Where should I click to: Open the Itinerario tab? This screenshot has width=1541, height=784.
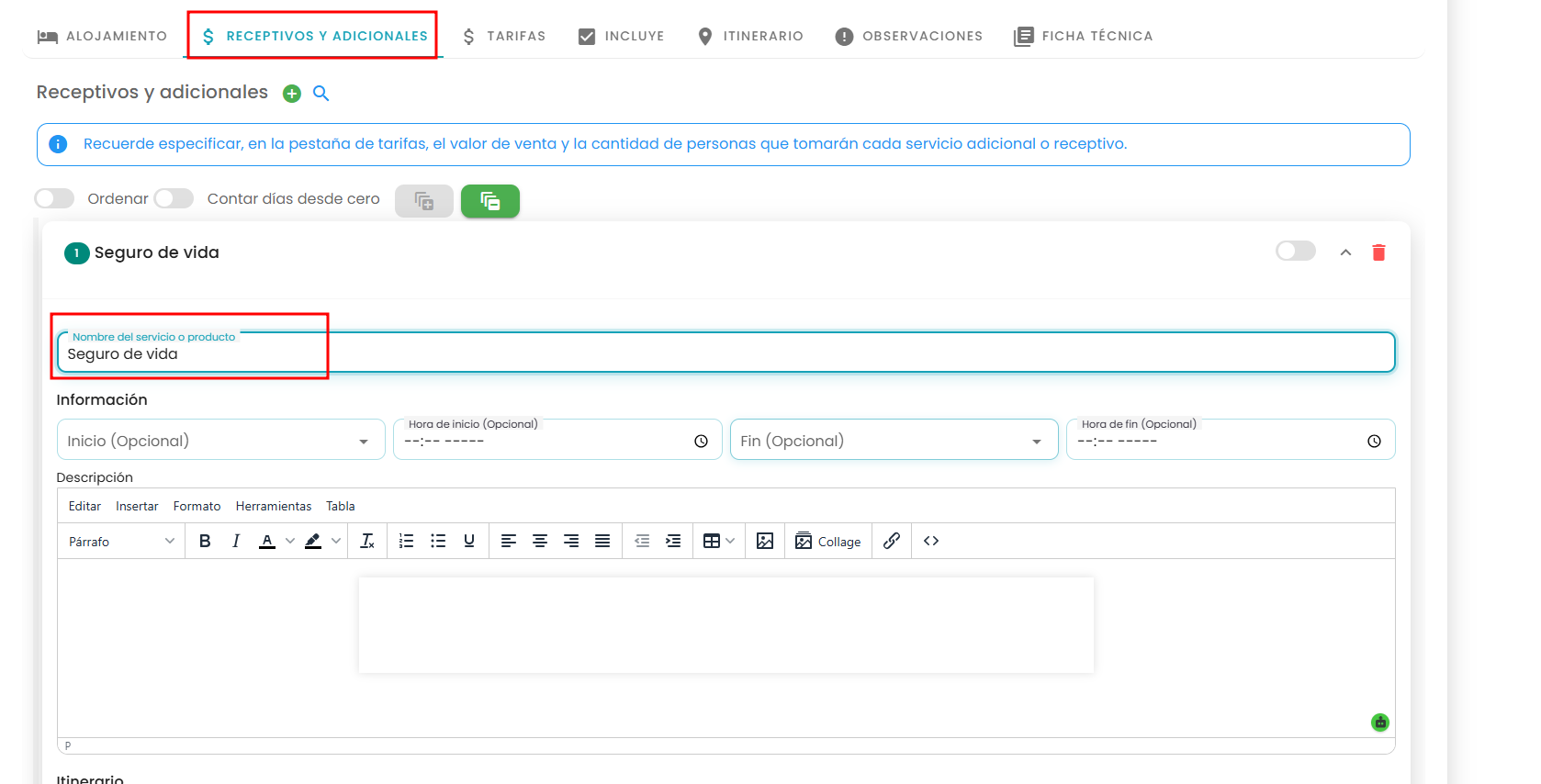coord(750,36)
